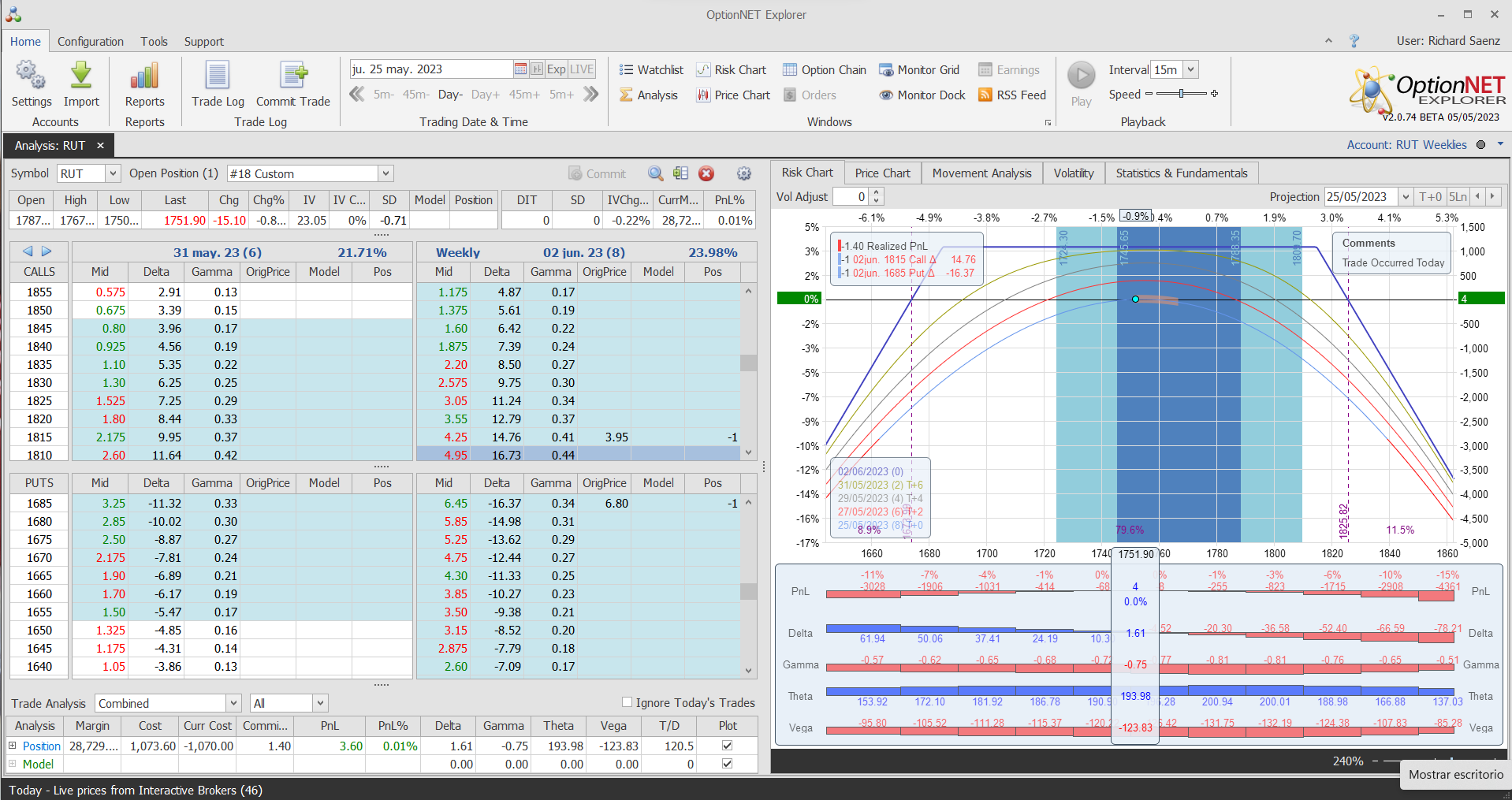Click the Option Chain button
The image size is (1512, 800).
click(825, 69)
